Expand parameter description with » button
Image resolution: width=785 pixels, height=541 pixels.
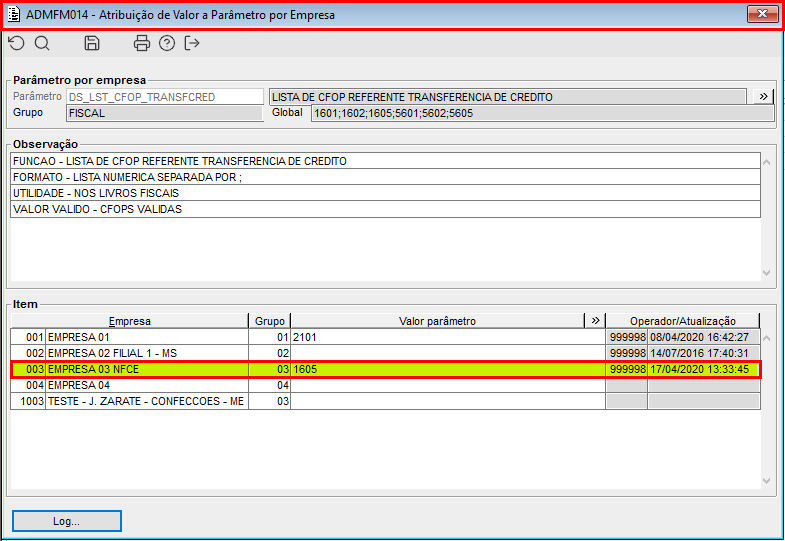tap(763, 97)
